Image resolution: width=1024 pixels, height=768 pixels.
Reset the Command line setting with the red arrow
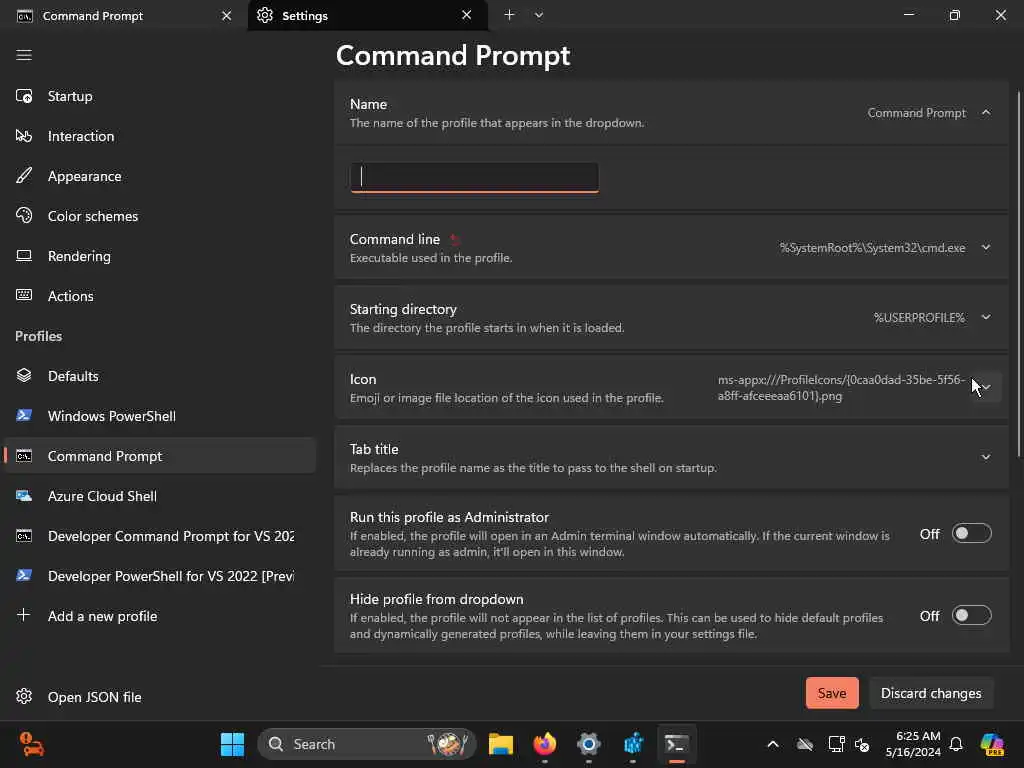click(455, 240)
